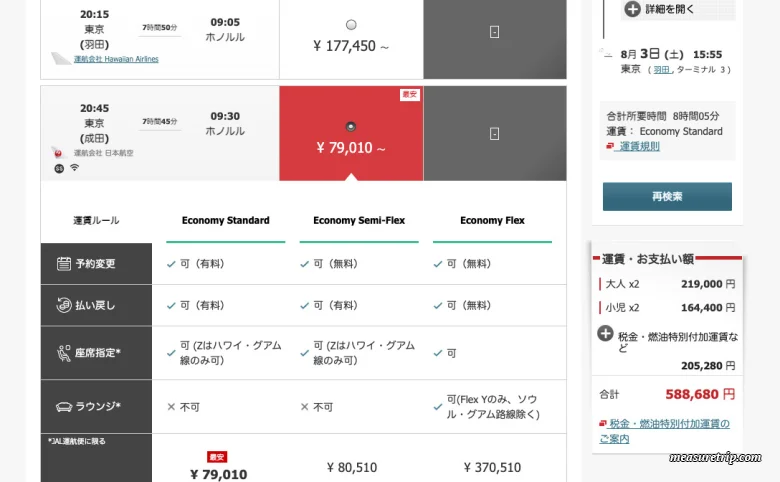The width and height of the screenshot is (780, 482).
Task: Click the 再検索 search again button
Action: click(x=667, y=196)
